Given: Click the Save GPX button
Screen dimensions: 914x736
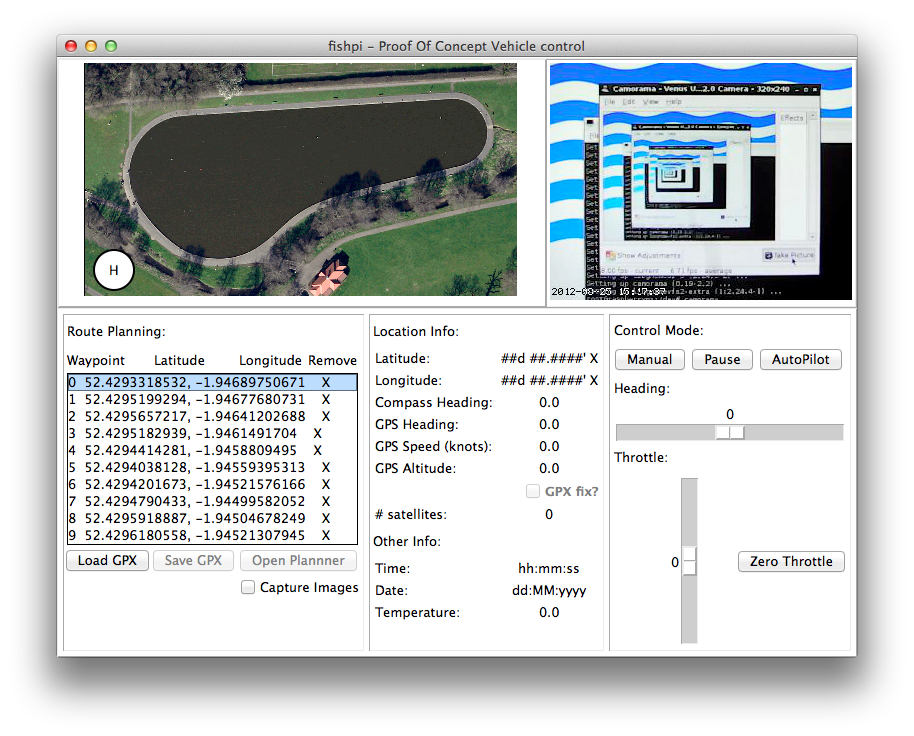Looking at the screenshot, I should (193, 561).
